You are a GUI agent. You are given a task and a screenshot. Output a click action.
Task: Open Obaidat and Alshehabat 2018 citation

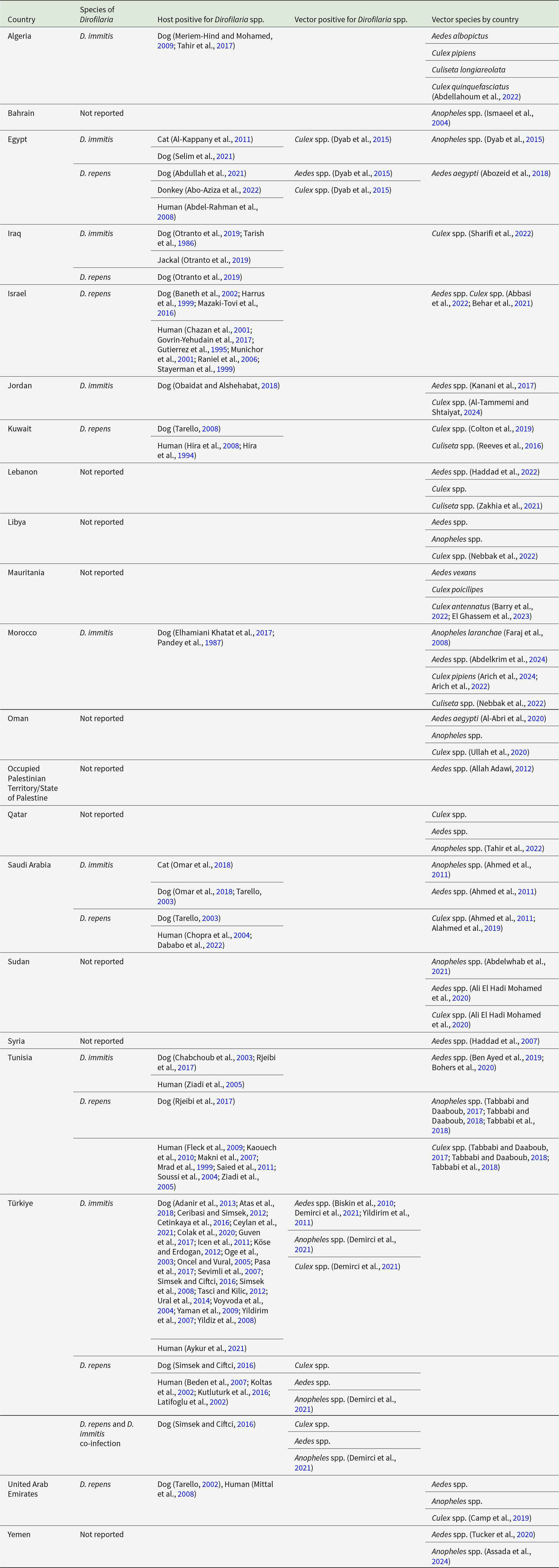click(x=269, y=385)
